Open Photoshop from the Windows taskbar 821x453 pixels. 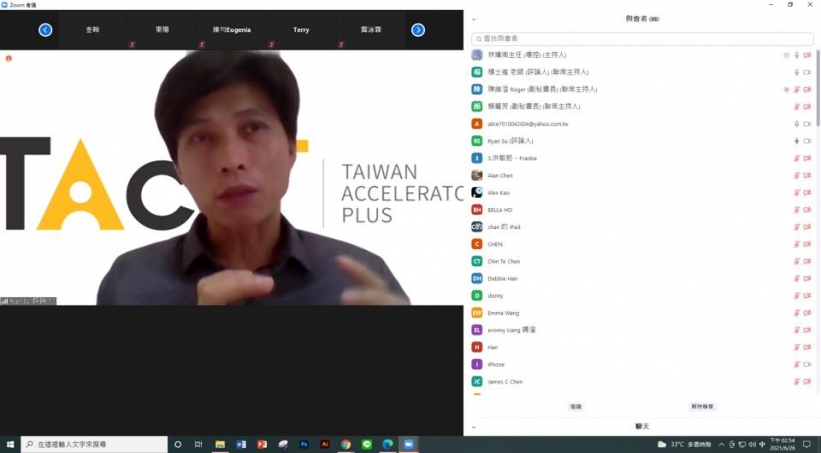304,444
